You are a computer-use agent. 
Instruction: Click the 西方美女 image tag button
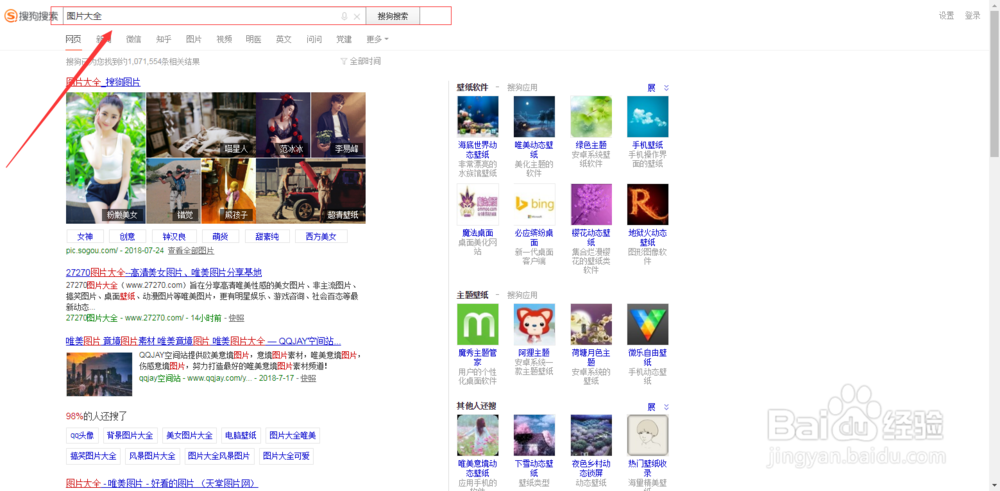point(321,237)
